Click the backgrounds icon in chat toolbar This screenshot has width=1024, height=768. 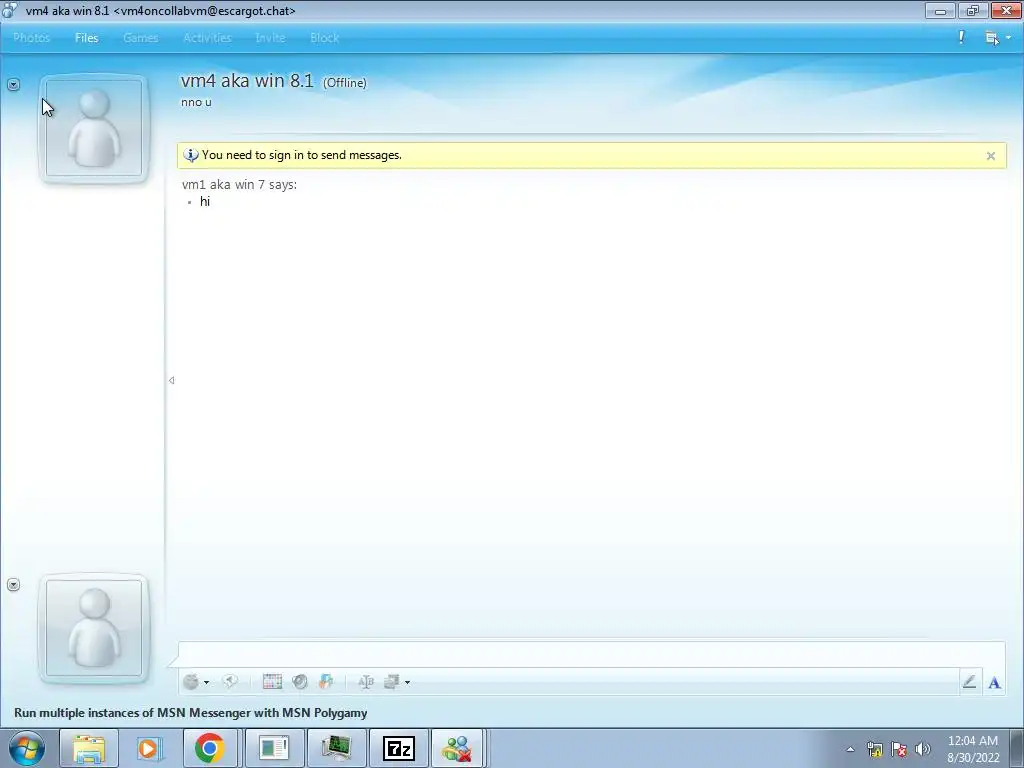pyautogui.click(x=326, y=682)
